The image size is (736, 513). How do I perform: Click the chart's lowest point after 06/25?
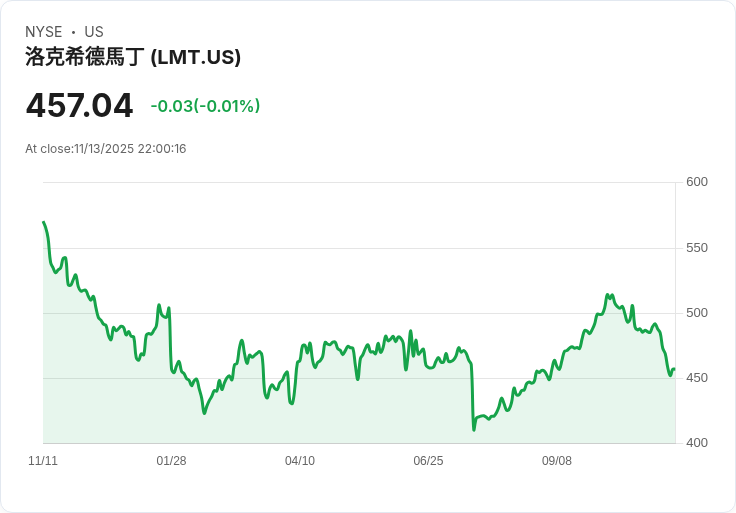[474, 429]
